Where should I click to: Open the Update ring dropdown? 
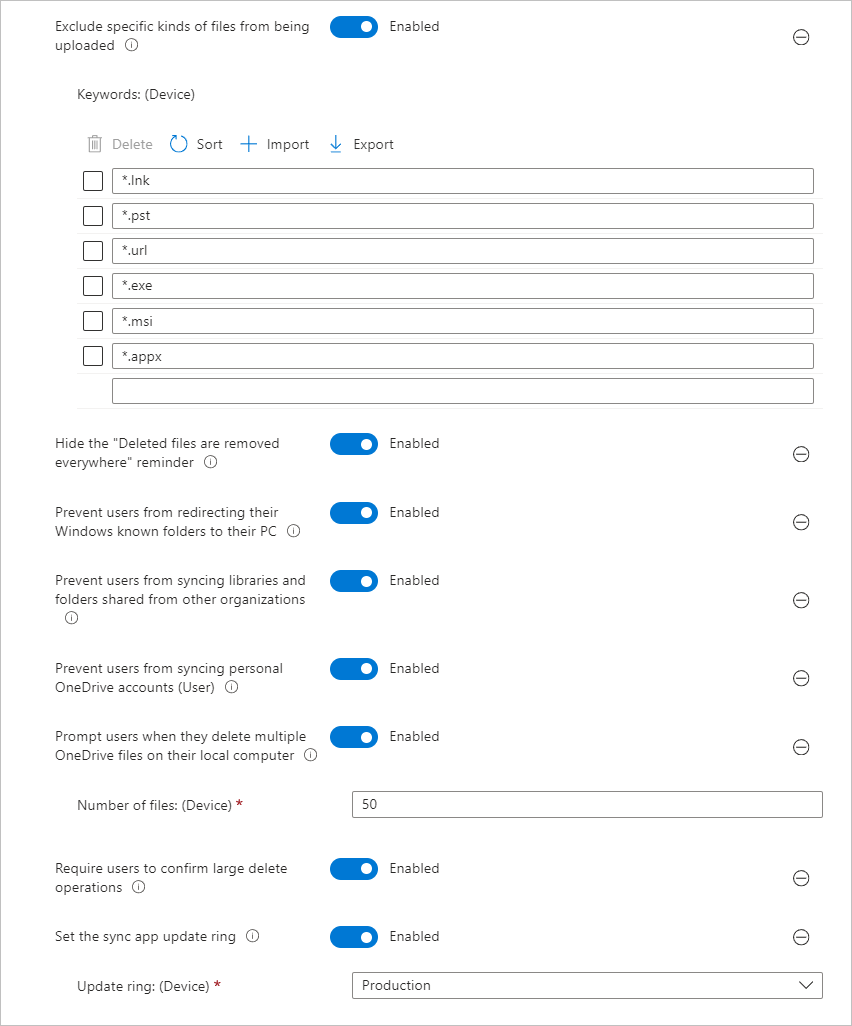(587, 985)
